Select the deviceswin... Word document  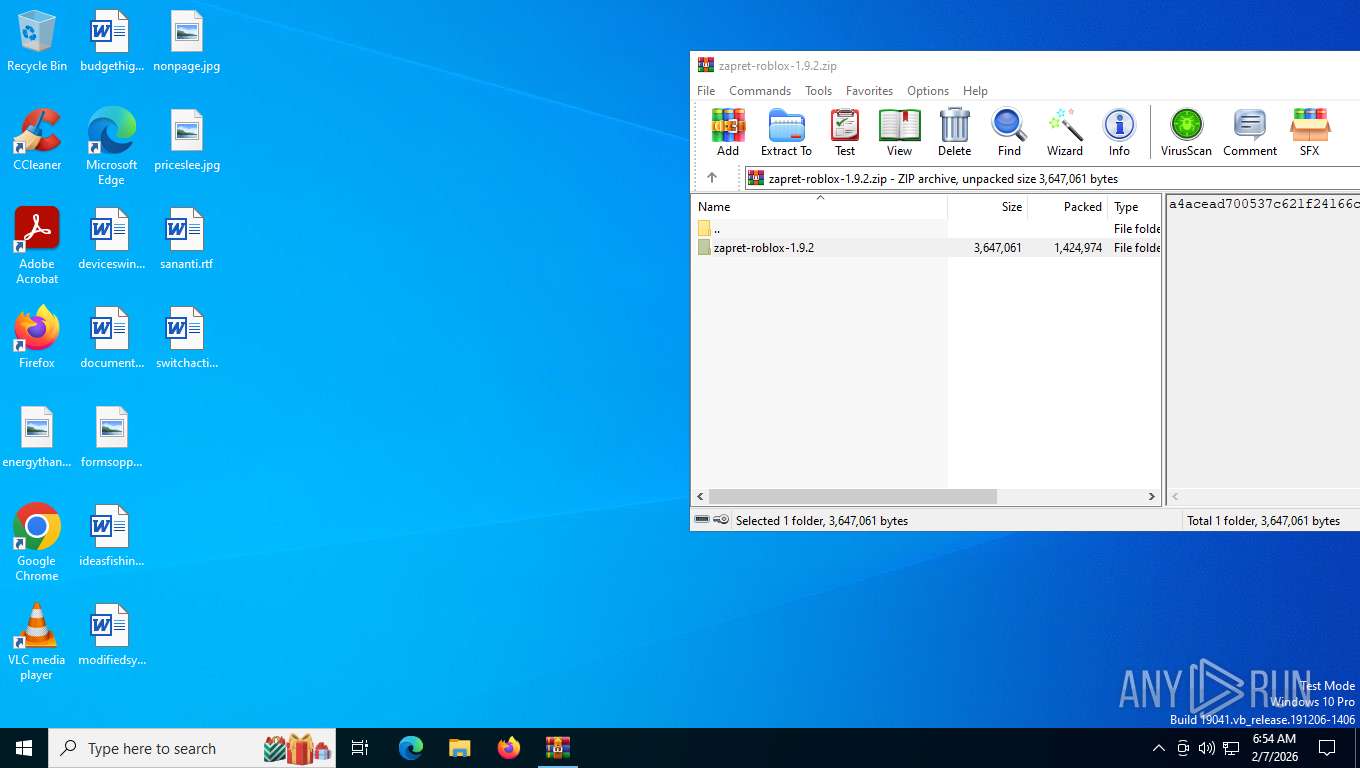point(111,239)
